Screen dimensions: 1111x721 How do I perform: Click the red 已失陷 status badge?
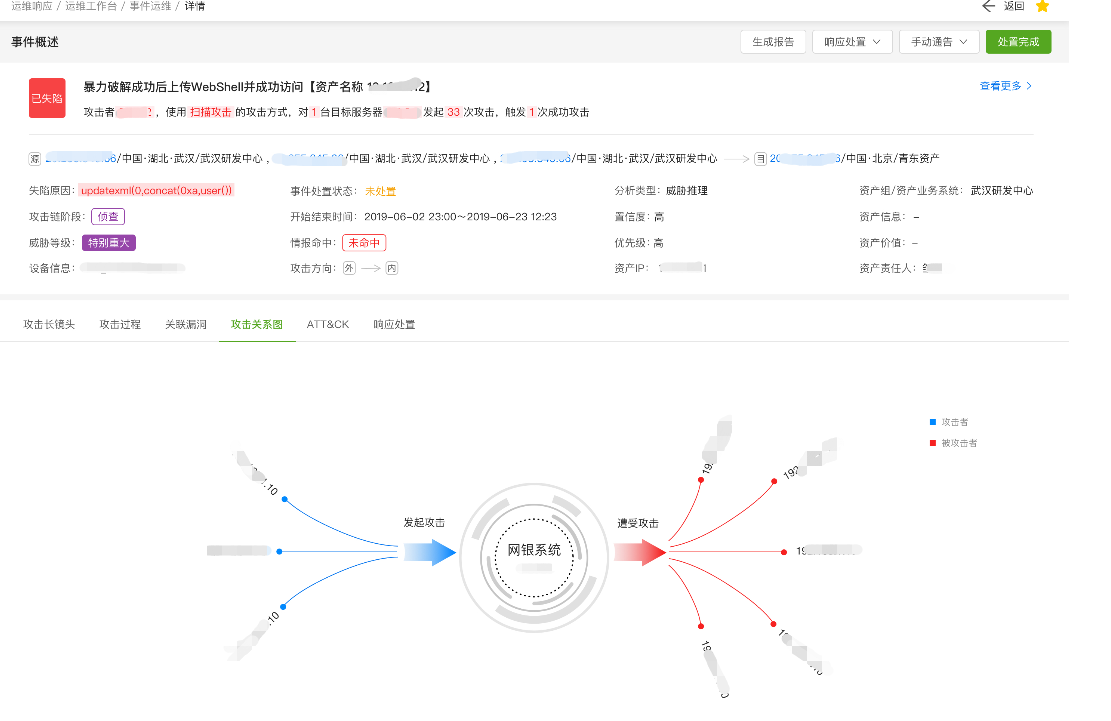47,98
